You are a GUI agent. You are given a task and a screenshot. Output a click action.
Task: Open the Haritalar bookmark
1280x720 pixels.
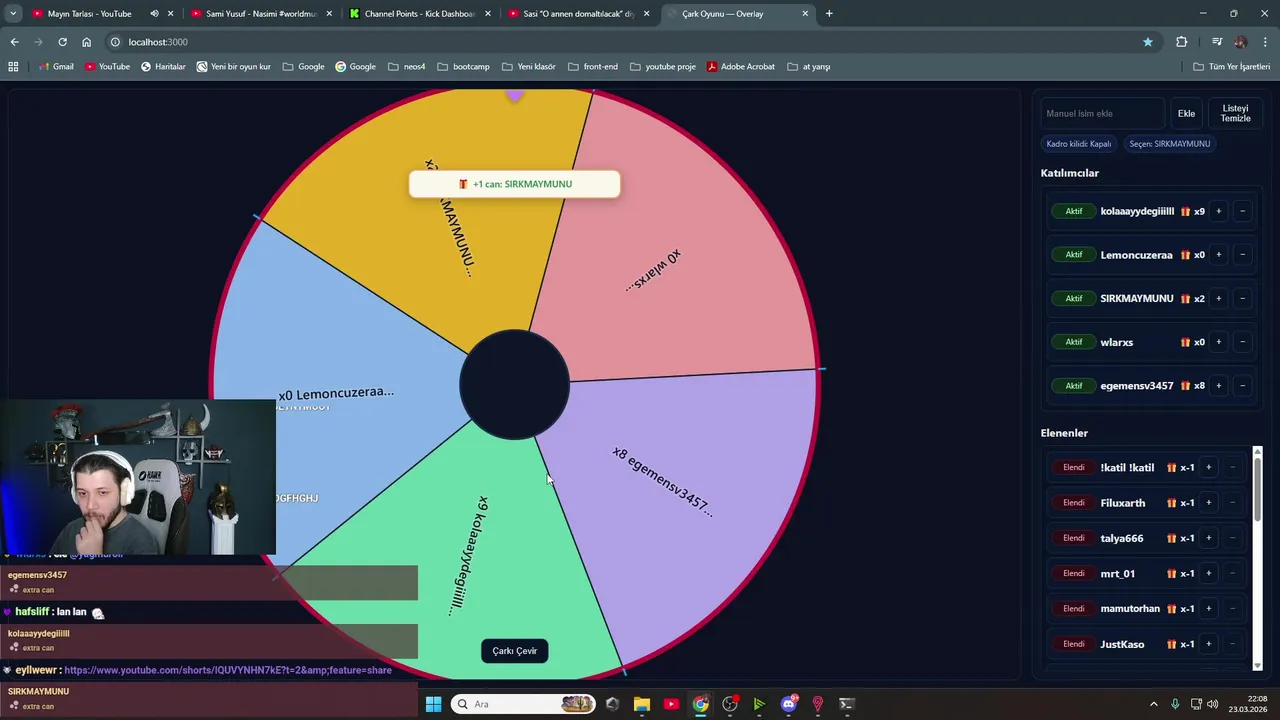click(163, 67)
